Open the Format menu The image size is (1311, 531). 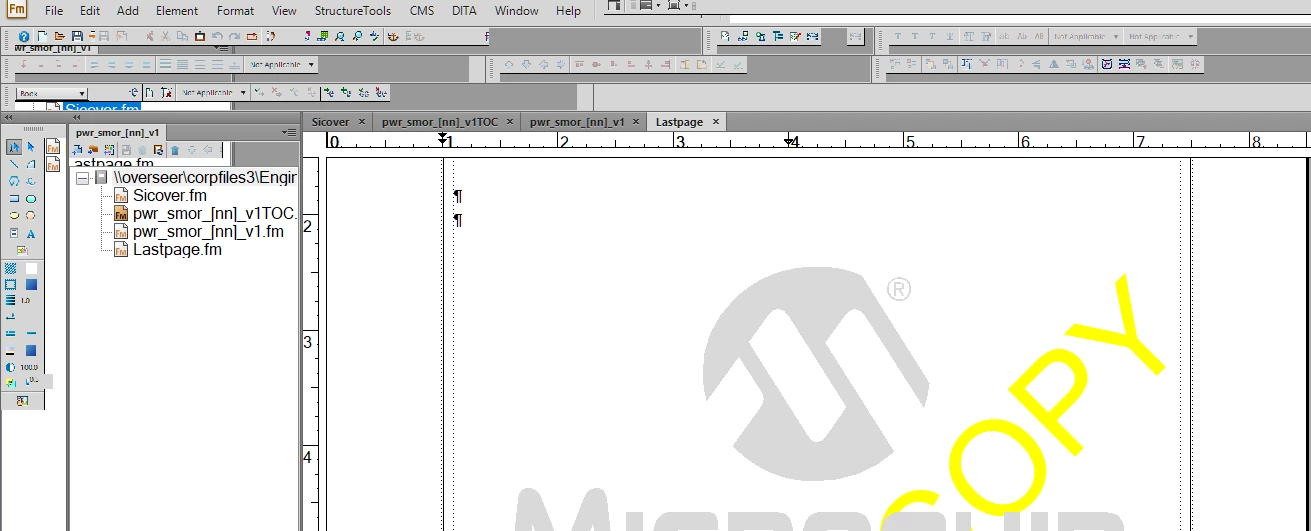tap(235, 11)
